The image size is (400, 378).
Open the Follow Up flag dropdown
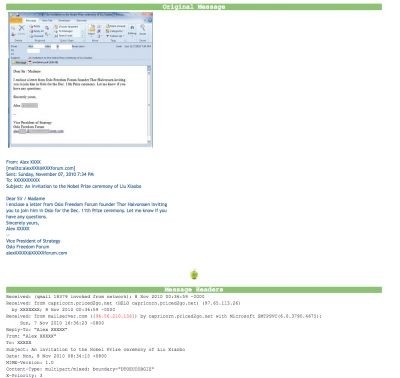click(x=115, y=36)
